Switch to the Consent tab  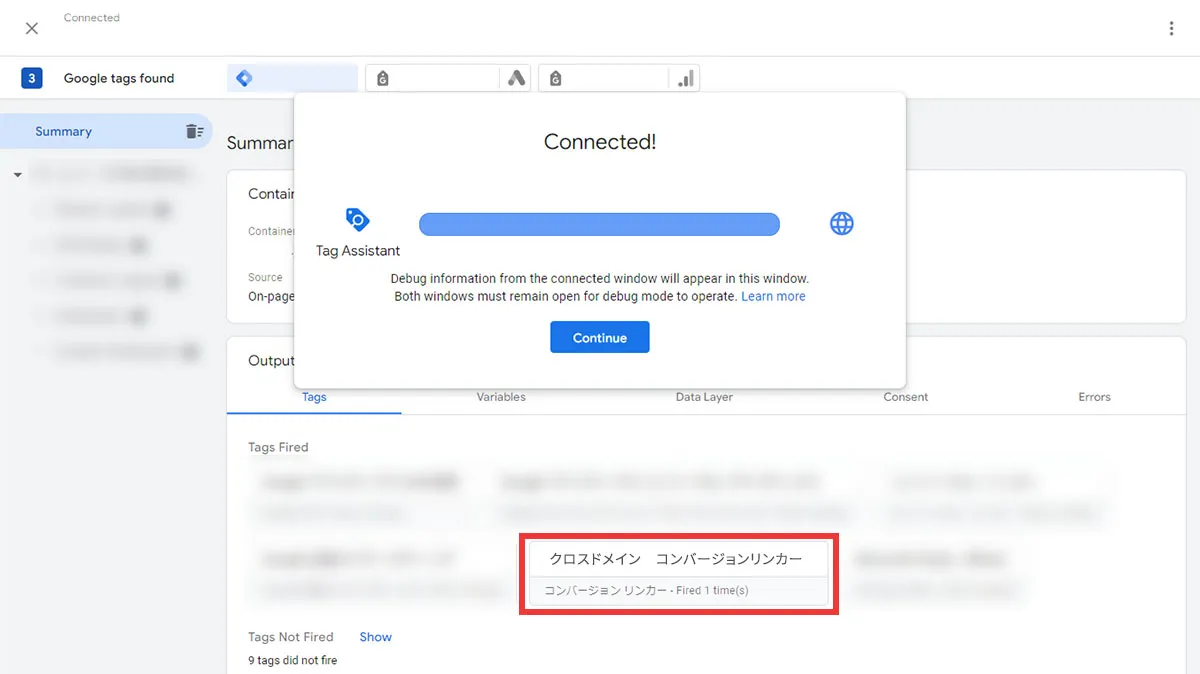tap(905, 397)
